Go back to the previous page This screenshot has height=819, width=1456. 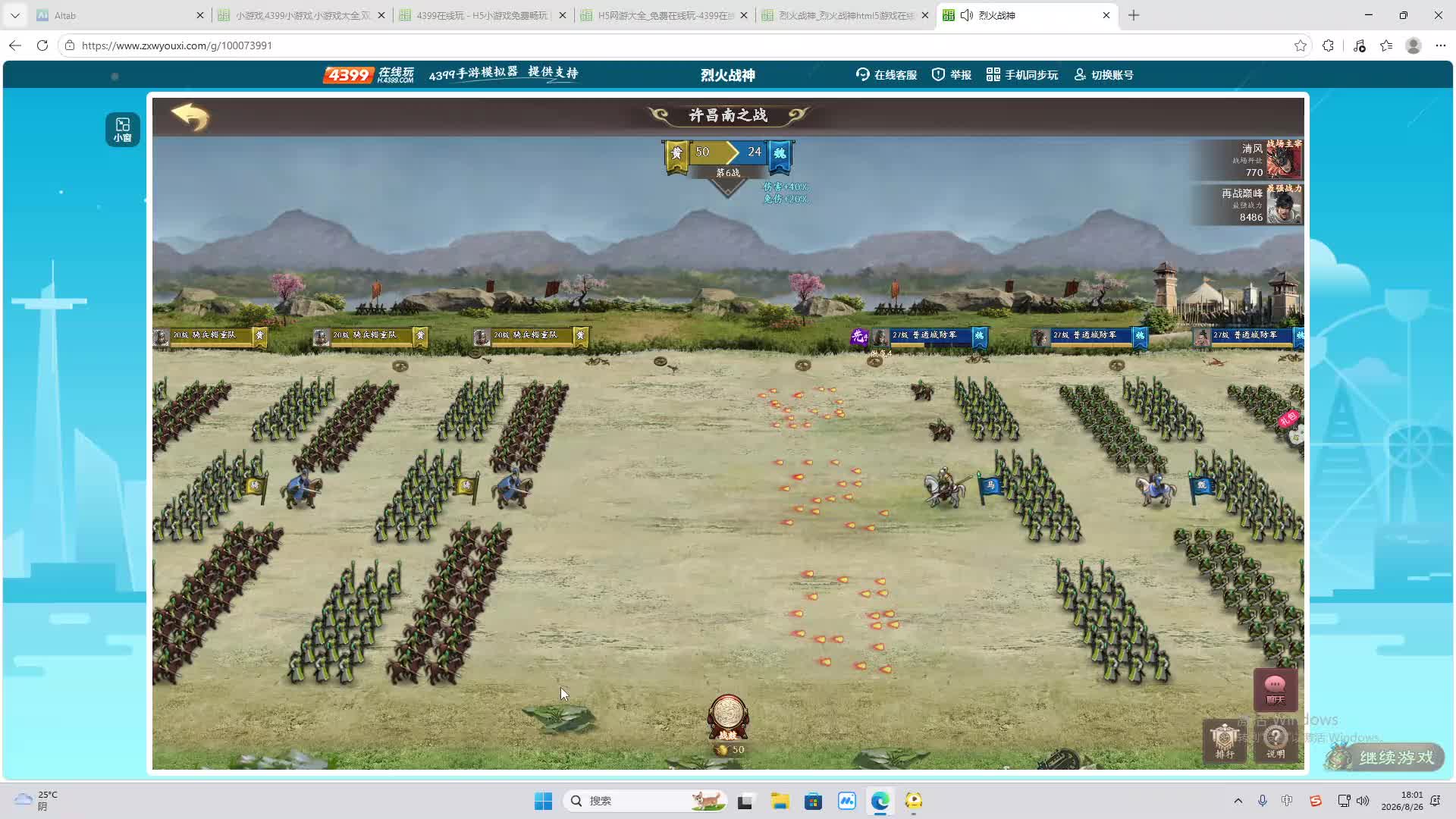pos(15,45)
